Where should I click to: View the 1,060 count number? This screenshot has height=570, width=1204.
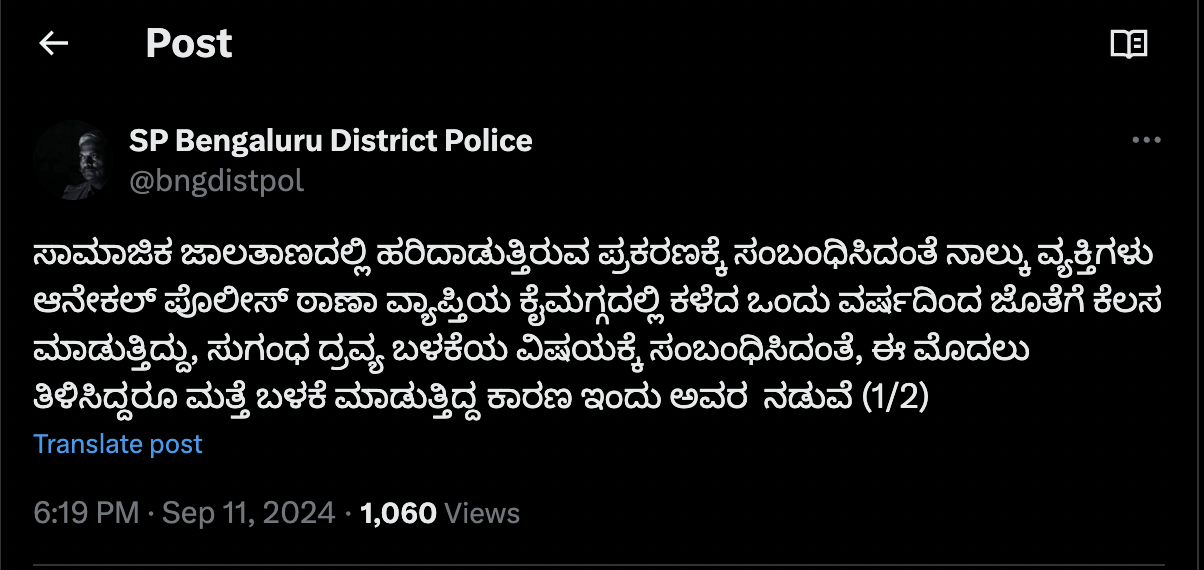click(398, 514)
